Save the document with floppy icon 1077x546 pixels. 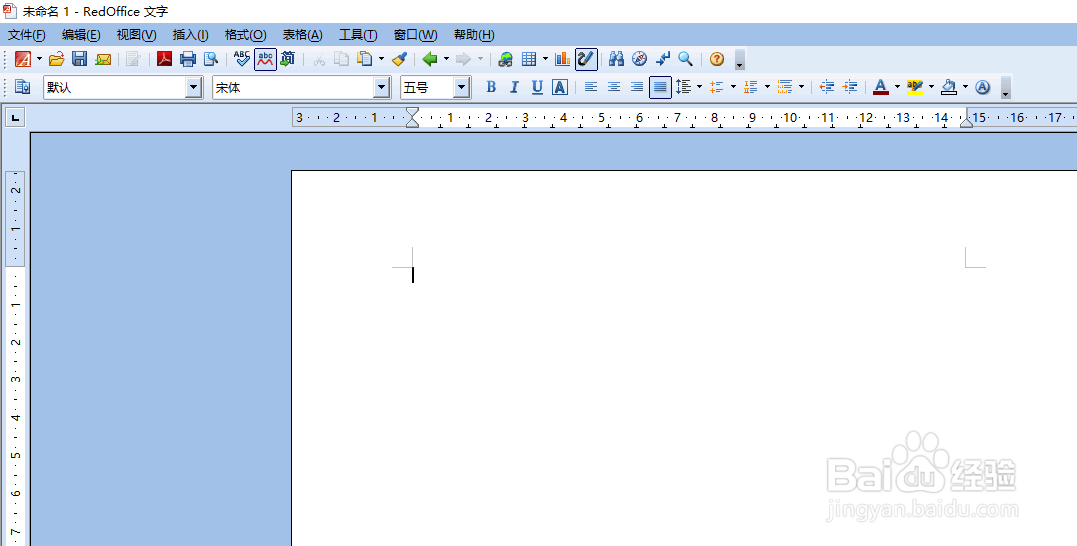(x=80, y=59)
